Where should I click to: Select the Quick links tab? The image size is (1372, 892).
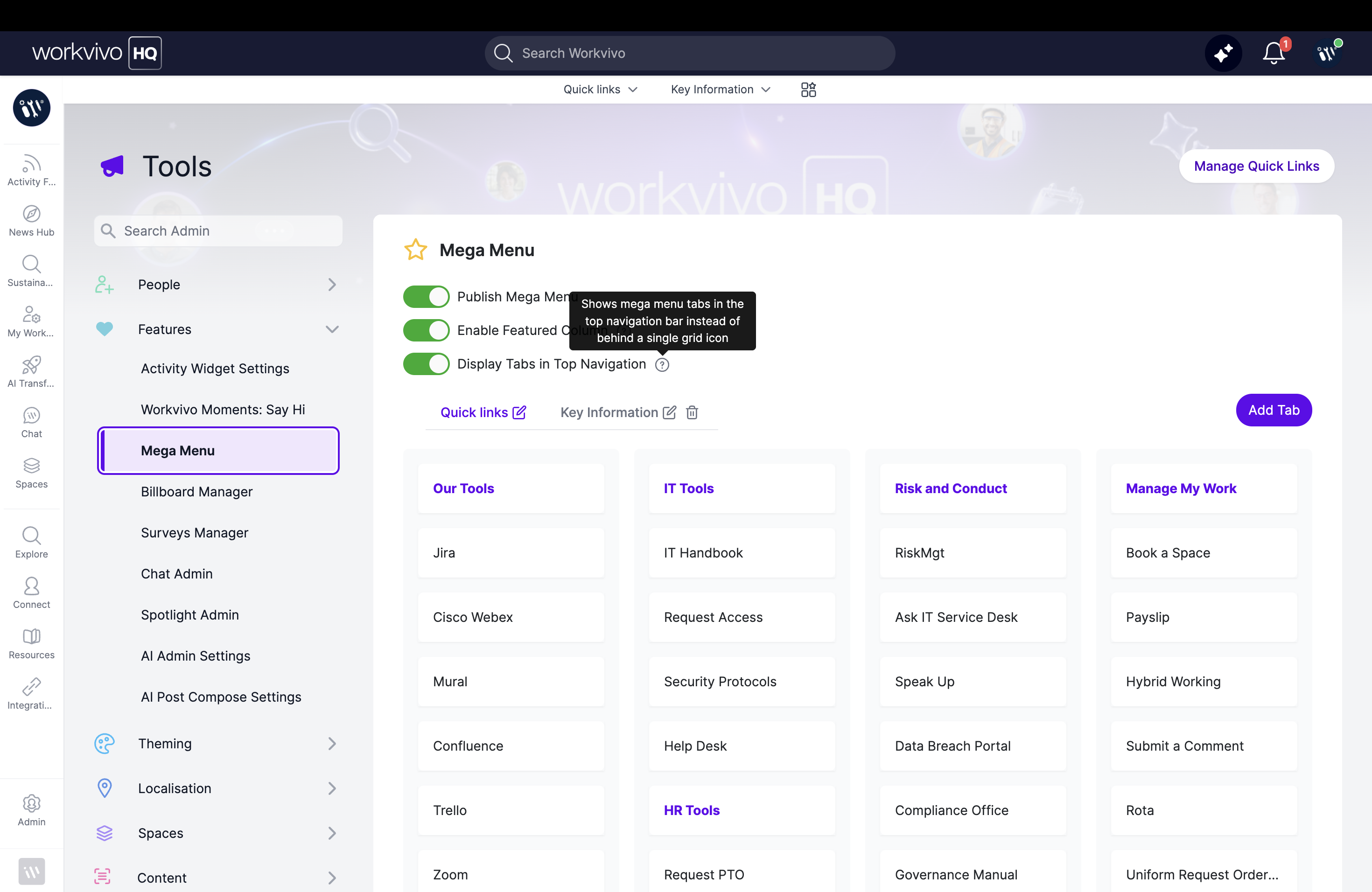click(x=474, y=412)
